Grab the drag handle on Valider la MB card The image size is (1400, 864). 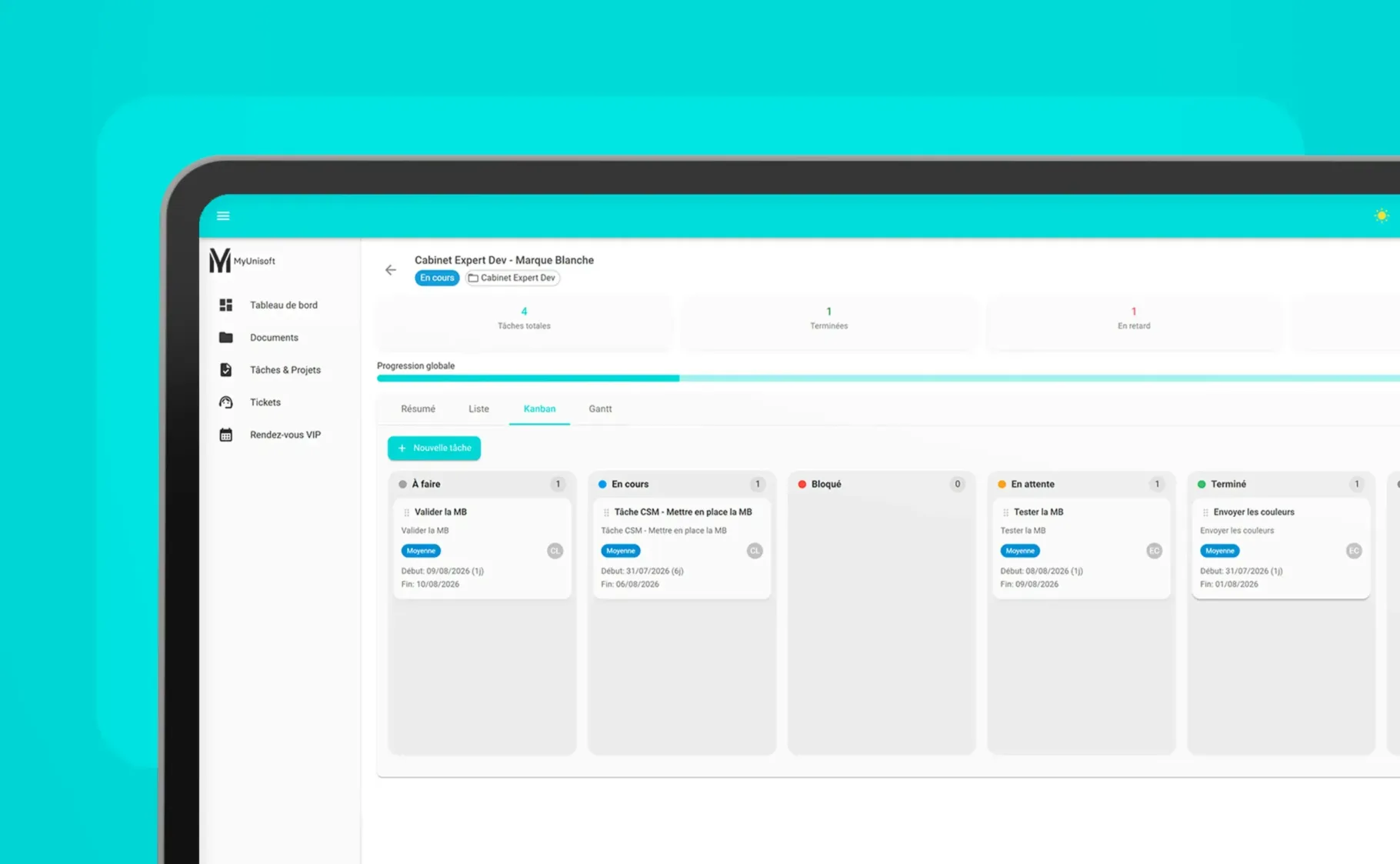click(406, 512)
